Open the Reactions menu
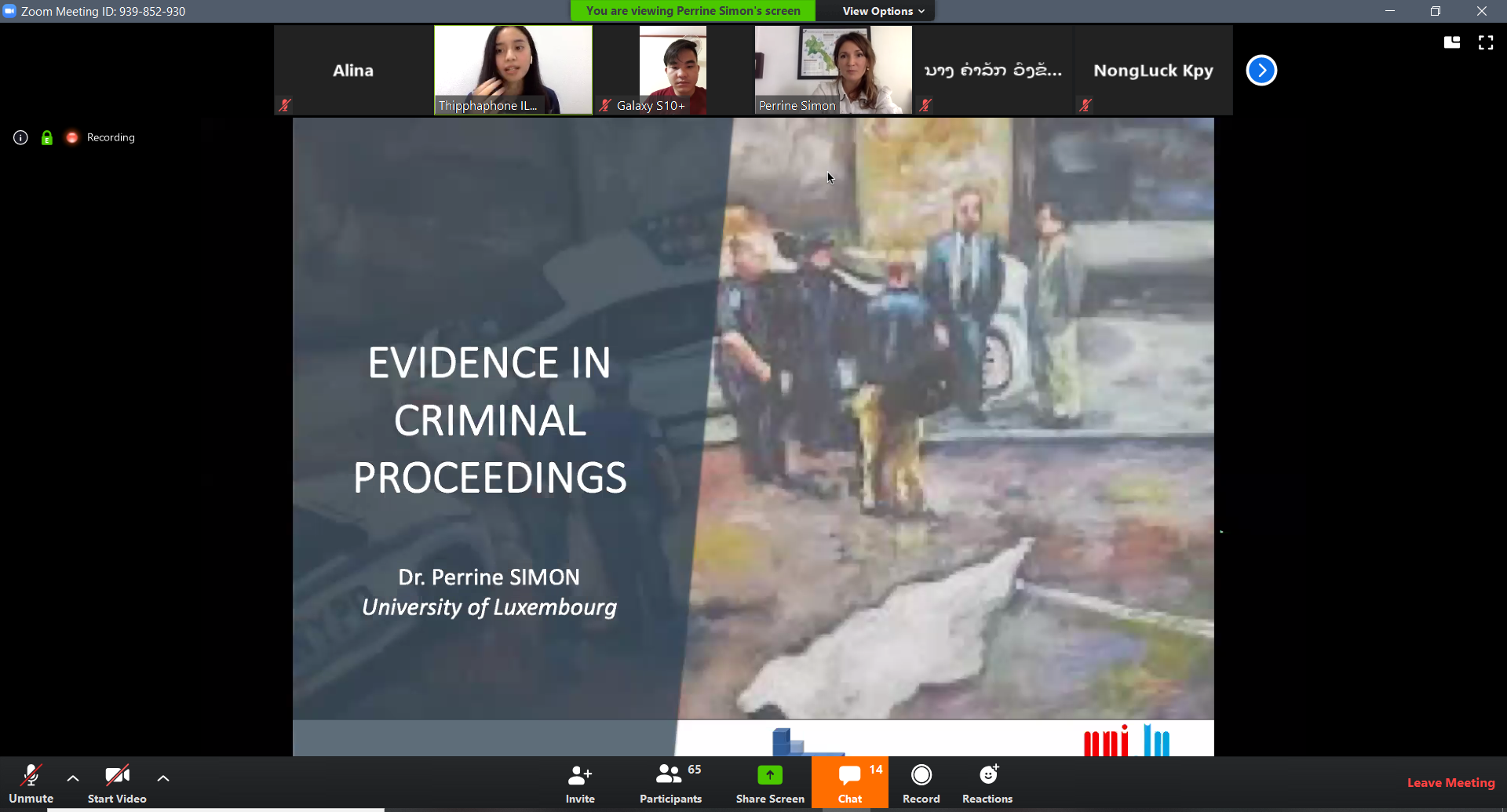The image size is (1507, 812). (x=987, y=783)
